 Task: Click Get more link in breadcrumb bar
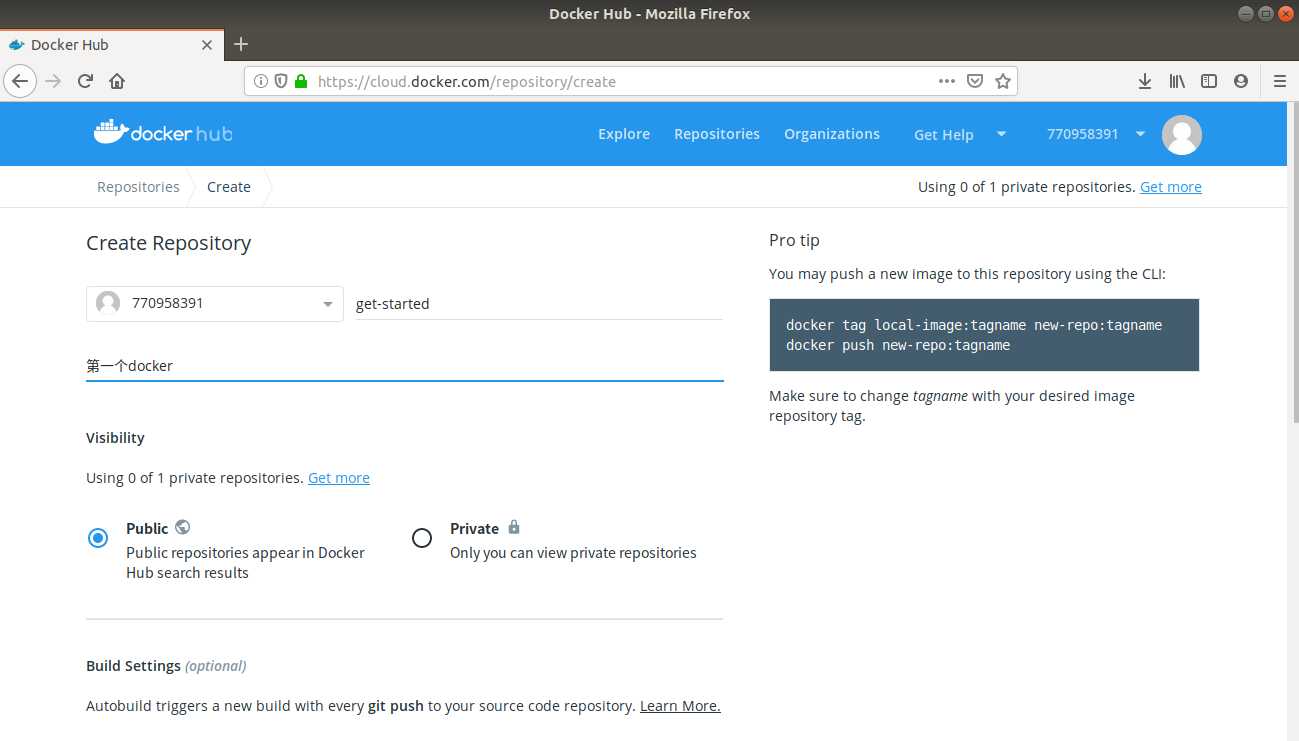coord(1171,187)
